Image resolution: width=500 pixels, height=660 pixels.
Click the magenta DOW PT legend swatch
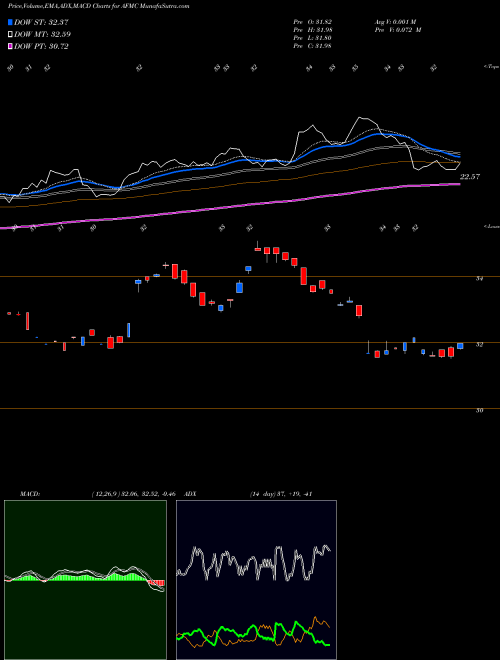(10, 46)
